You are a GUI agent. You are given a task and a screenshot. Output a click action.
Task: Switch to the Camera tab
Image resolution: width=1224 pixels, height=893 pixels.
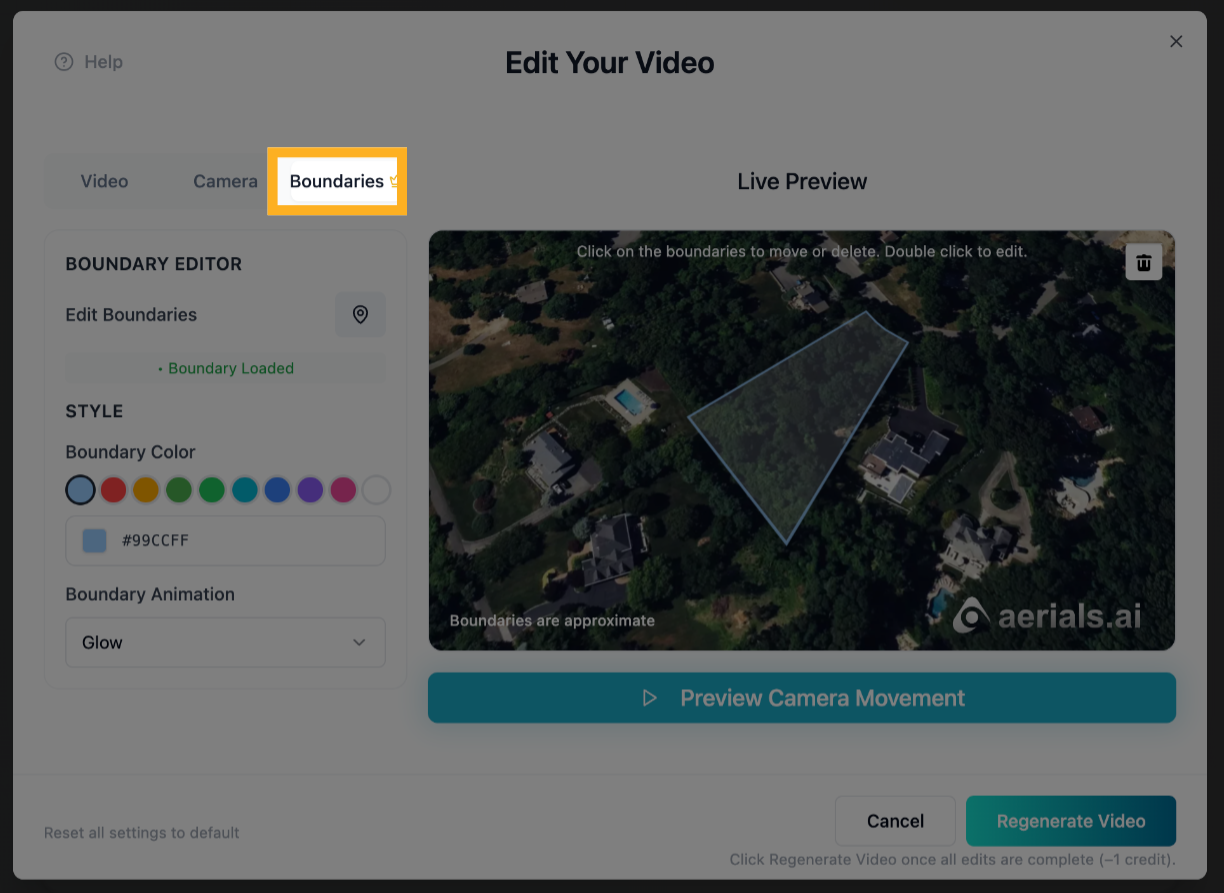pyautogui.click(x=225, y=181)
